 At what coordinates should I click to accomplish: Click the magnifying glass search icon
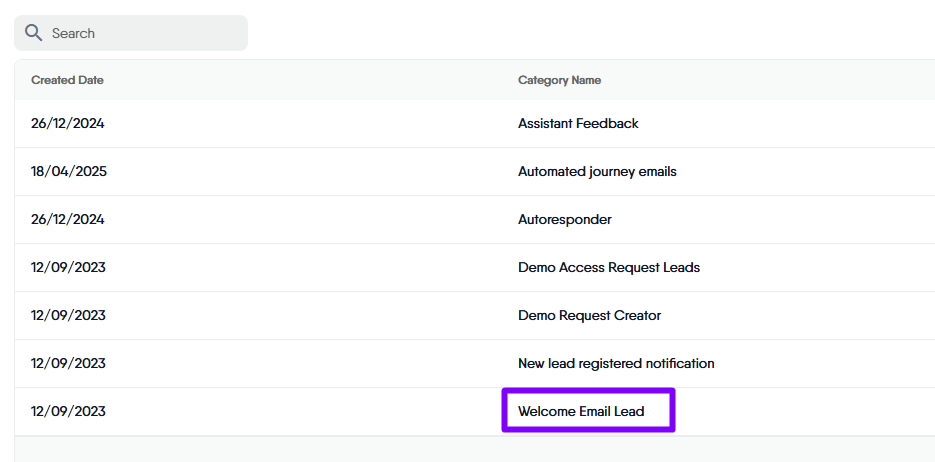pyautogui.click(x=33, y=33)
